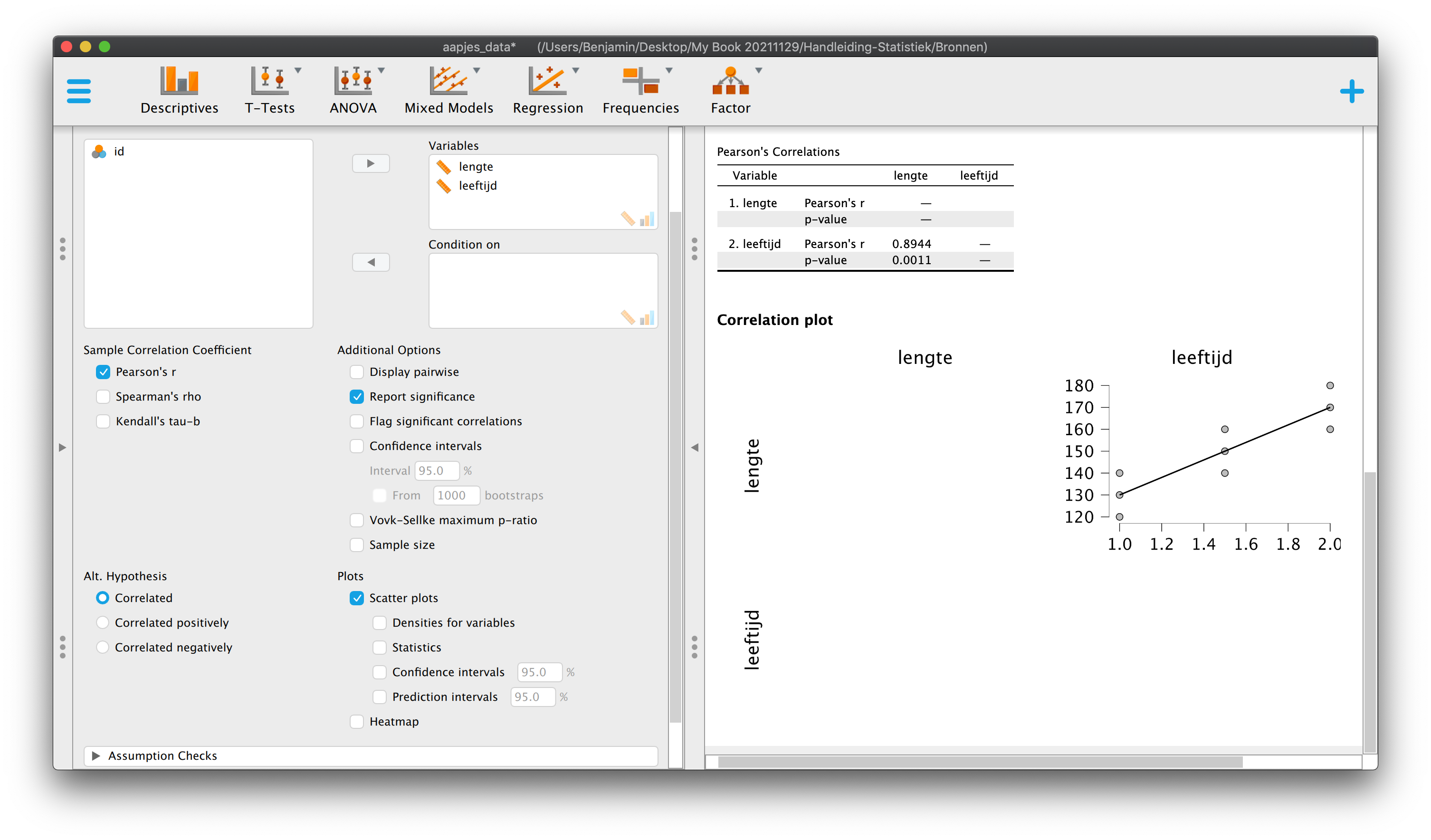
Task: Click the results horizontal scrollbar
Action: point(980,762)
